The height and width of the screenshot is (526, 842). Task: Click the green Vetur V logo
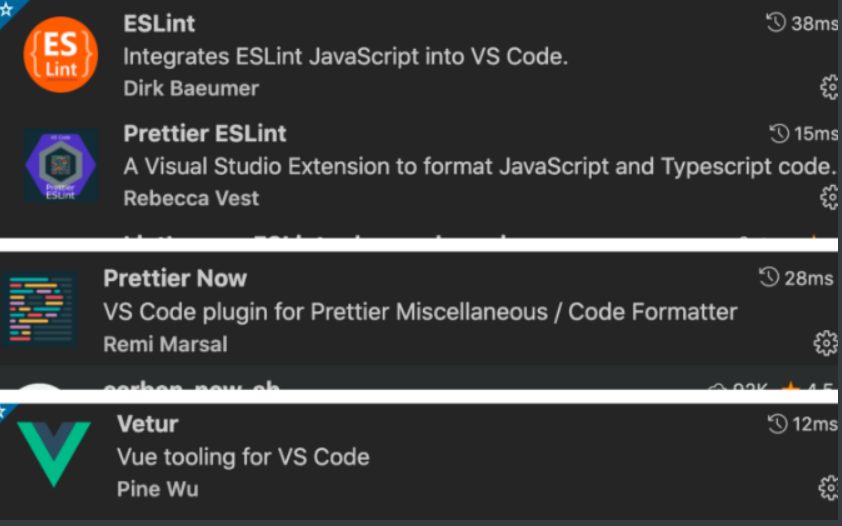pyautogui.click(x=54, y=454)
